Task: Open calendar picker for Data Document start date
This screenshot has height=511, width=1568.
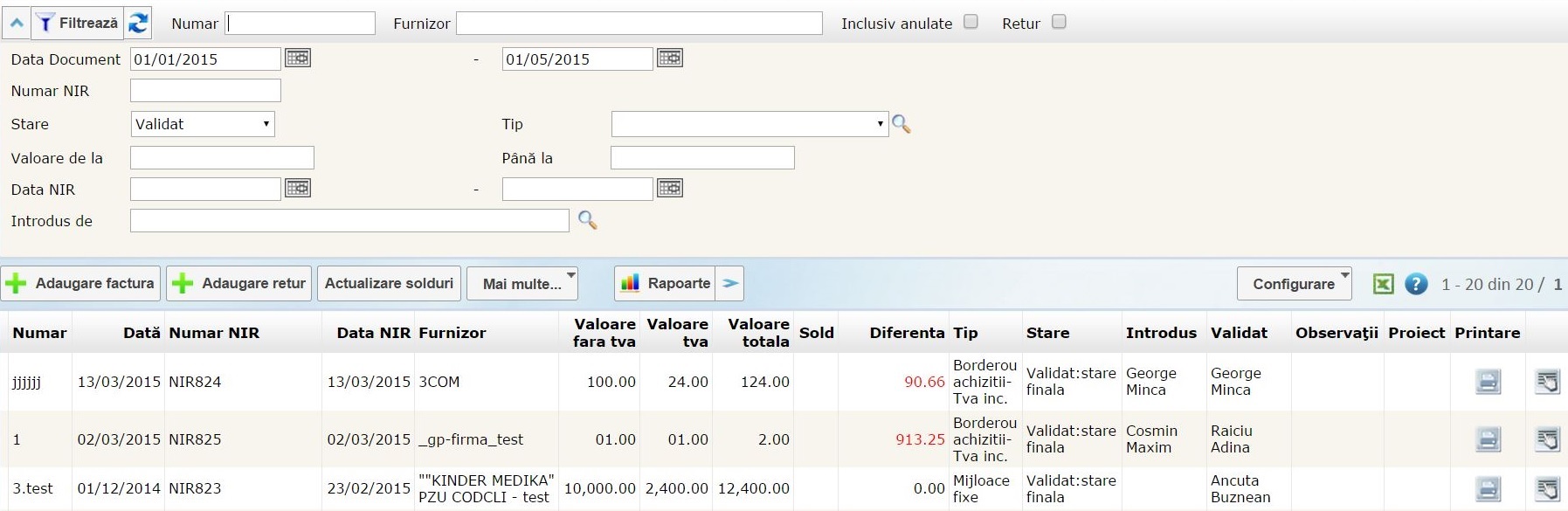Action: pos(298,59)
